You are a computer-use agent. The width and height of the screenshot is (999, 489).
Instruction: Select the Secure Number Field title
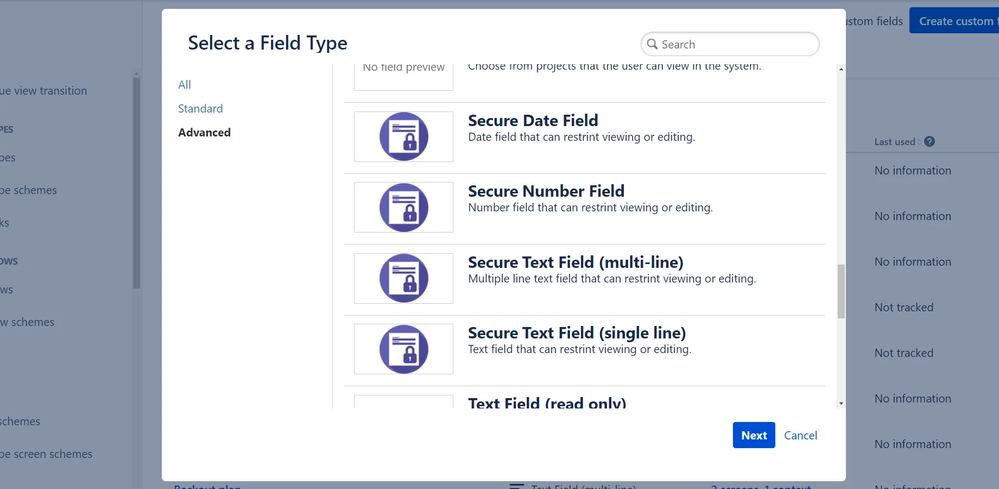coord(546,191)
